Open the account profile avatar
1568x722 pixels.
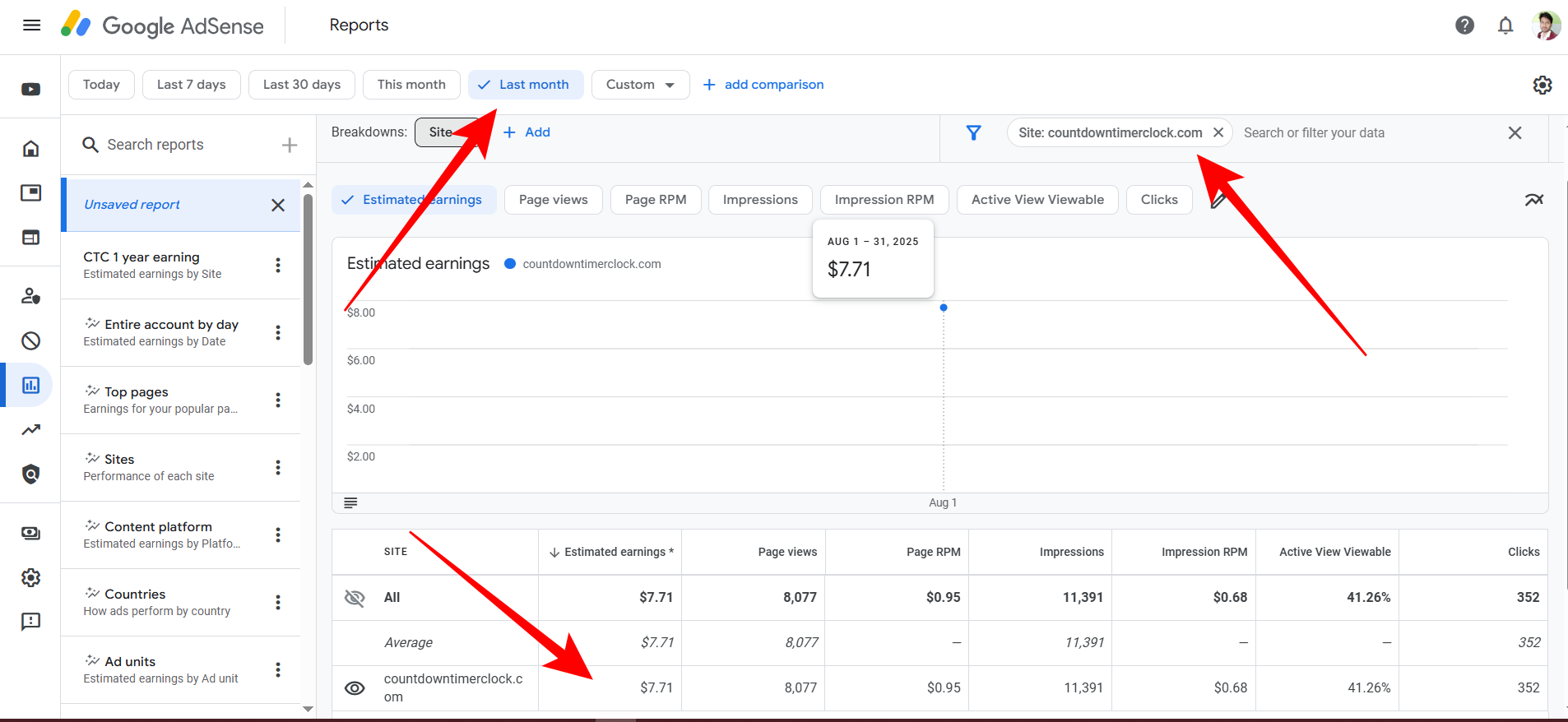point(1546,25)
